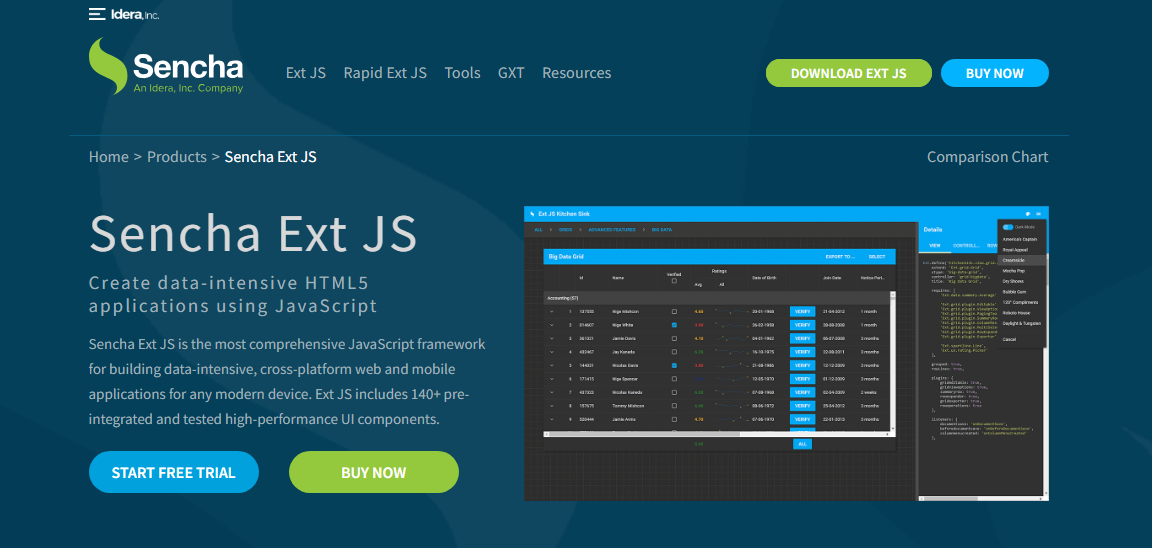Switch to the CONTROLL... tab in Details
The height and width of the screenshot is (548, 1152).
click(965, 245)
